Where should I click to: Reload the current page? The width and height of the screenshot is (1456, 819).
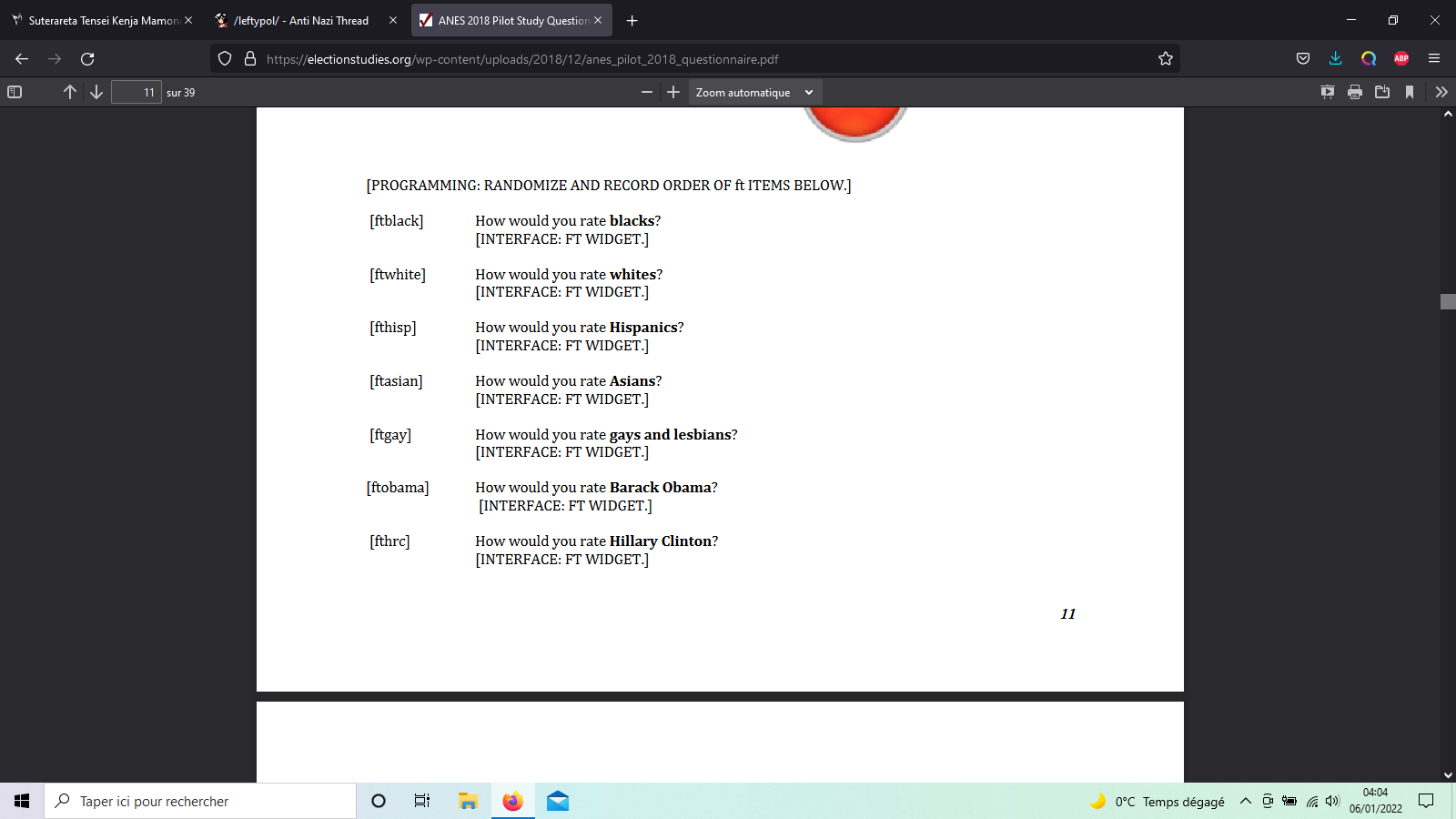[87, 59]
